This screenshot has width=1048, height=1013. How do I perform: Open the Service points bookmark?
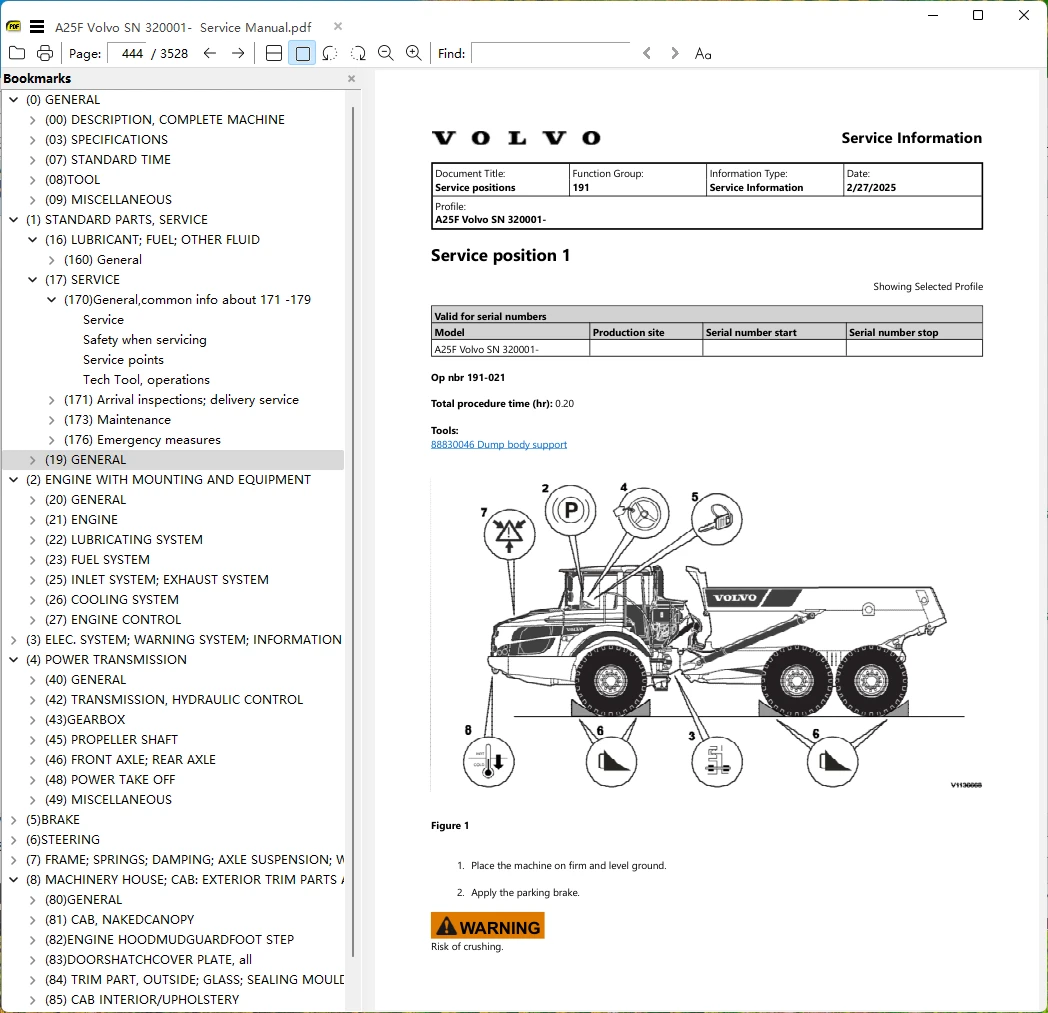[x=123, y=359]
